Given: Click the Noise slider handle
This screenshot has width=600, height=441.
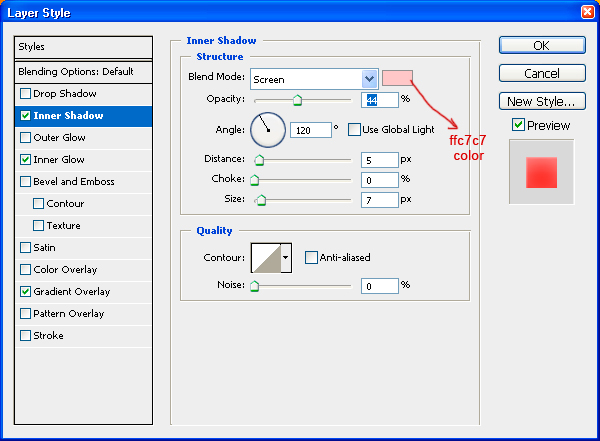Looking at the screenshot, I should coord(254,286).
